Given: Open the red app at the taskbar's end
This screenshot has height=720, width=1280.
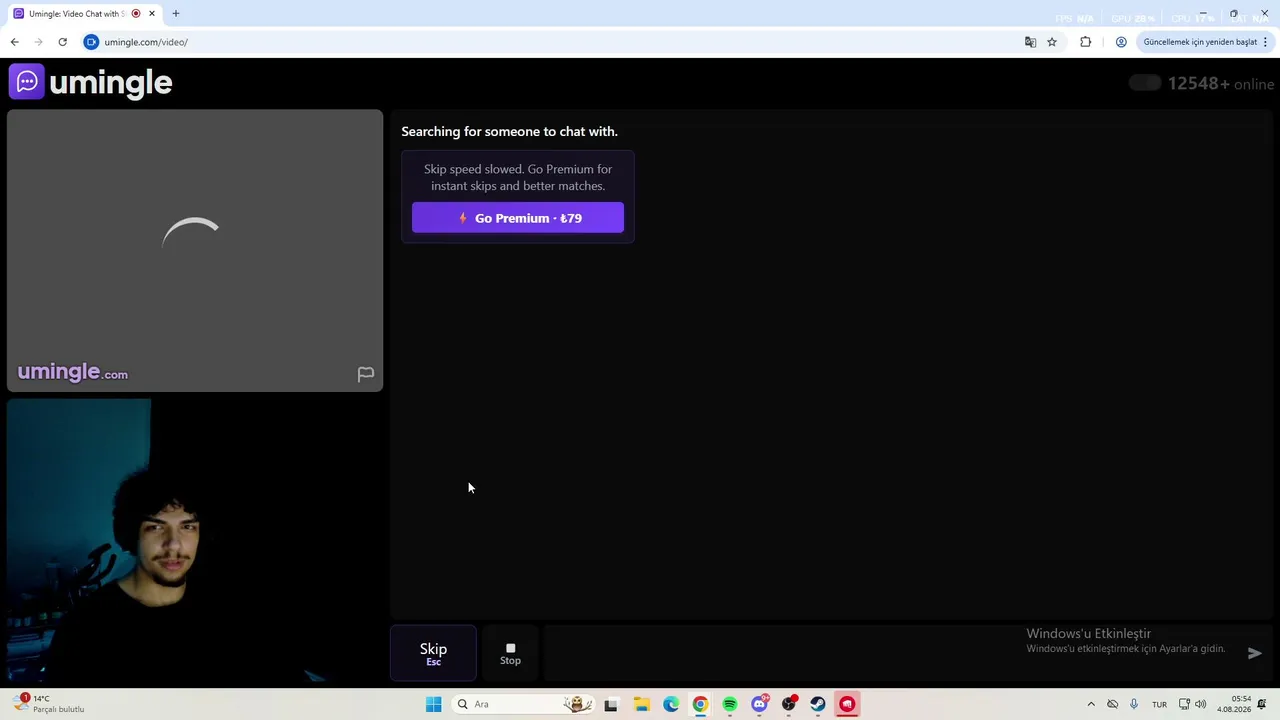Looking at the screenshot, I should [847, 704].
